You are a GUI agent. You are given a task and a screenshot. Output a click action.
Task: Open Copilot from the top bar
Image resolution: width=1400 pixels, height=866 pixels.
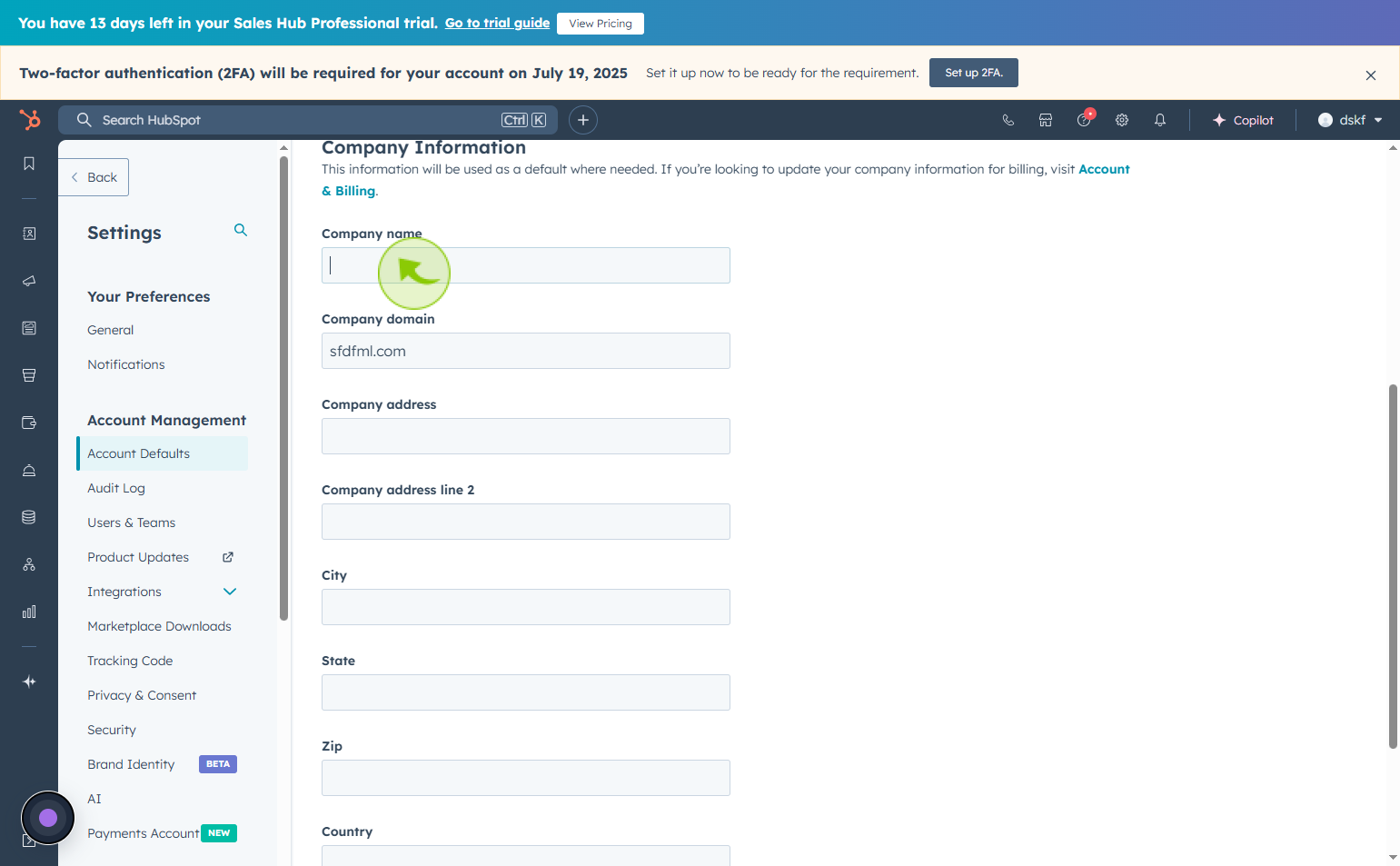point(1243,120)
